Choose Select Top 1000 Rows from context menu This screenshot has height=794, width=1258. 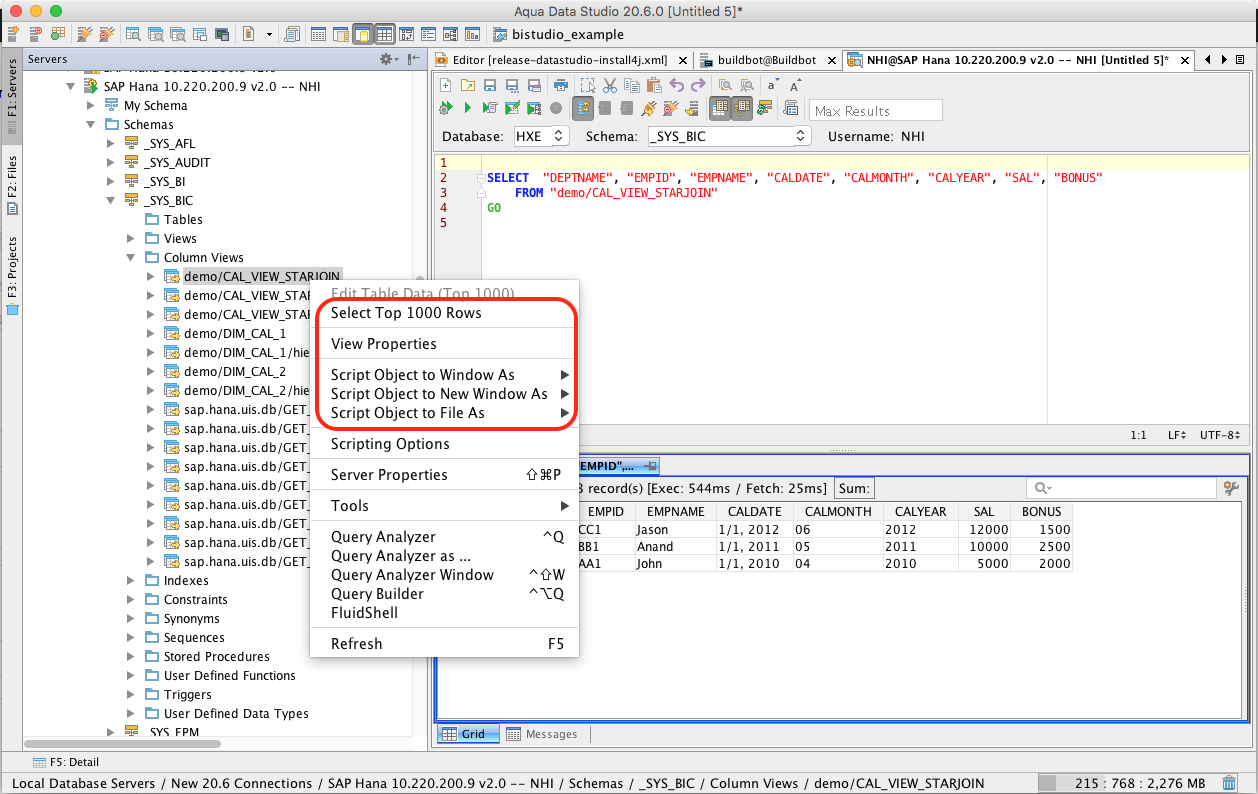coord(406,313)
